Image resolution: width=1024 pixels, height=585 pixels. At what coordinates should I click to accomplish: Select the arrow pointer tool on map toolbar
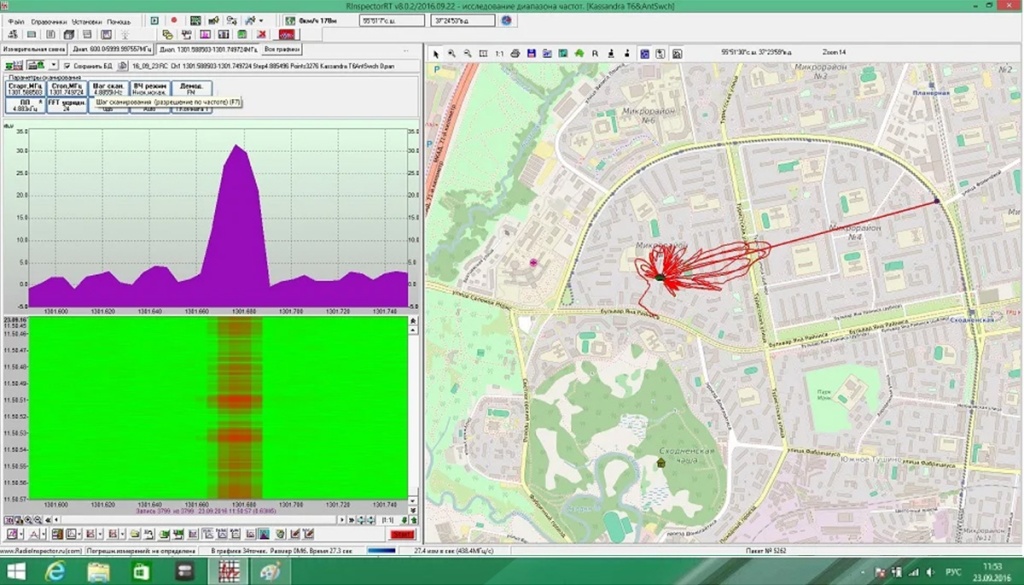(436, 53)
